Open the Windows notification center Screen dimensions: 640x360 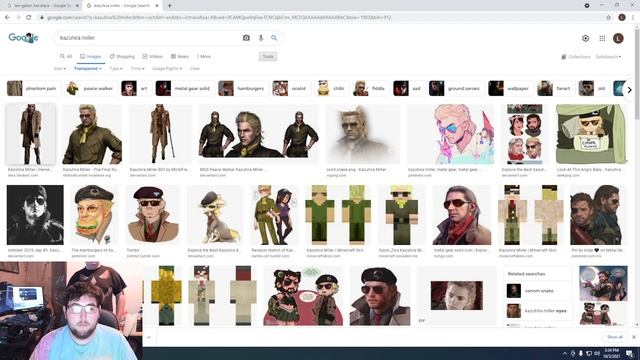629,353
